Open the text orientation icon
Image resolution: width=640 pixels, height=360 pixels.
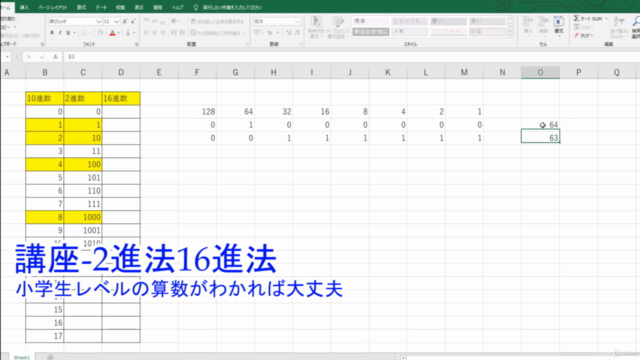(175, 21)
